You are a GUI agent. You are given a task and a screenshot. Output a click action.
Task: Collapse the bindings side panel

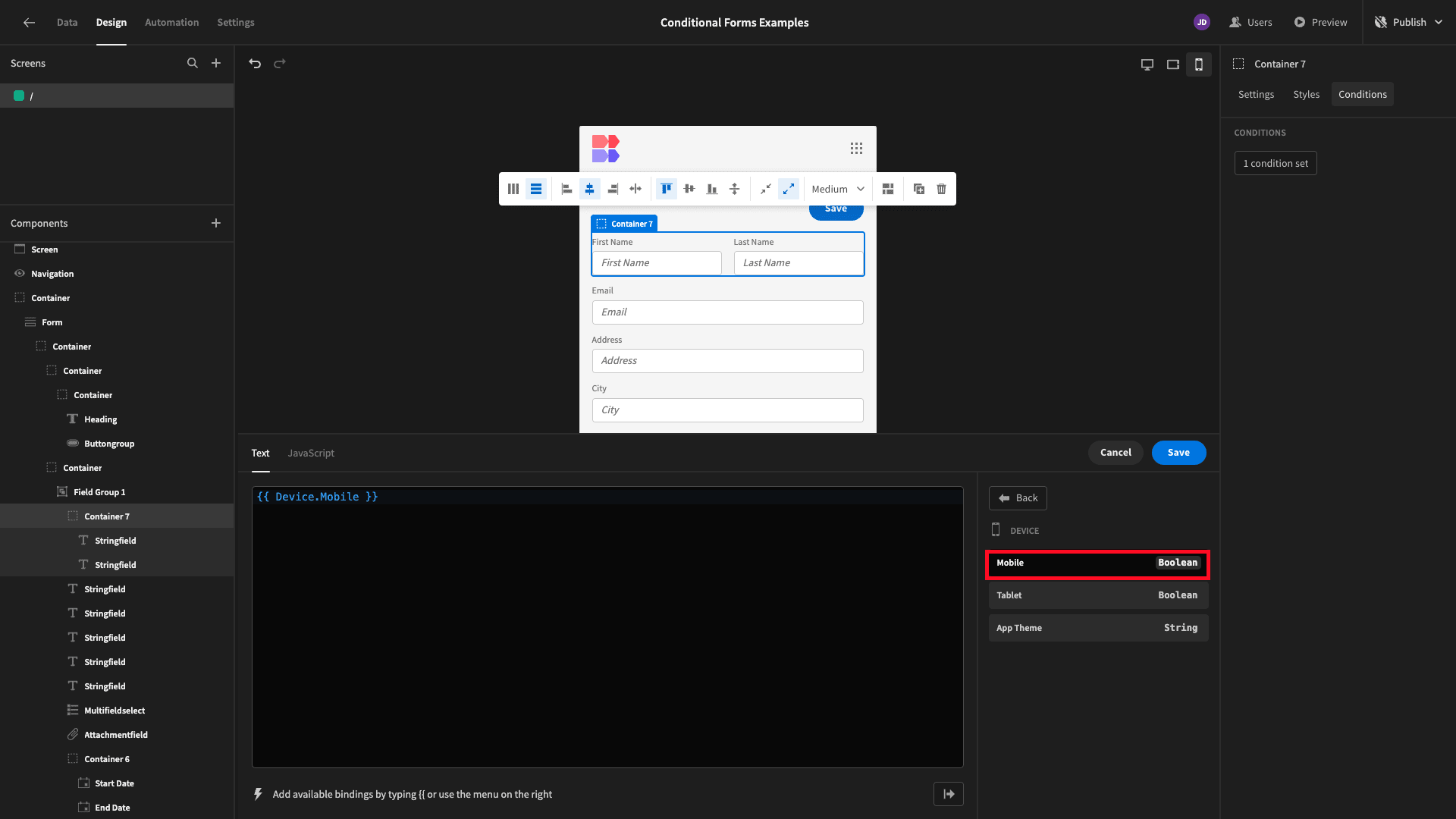[x=949, y=794]
